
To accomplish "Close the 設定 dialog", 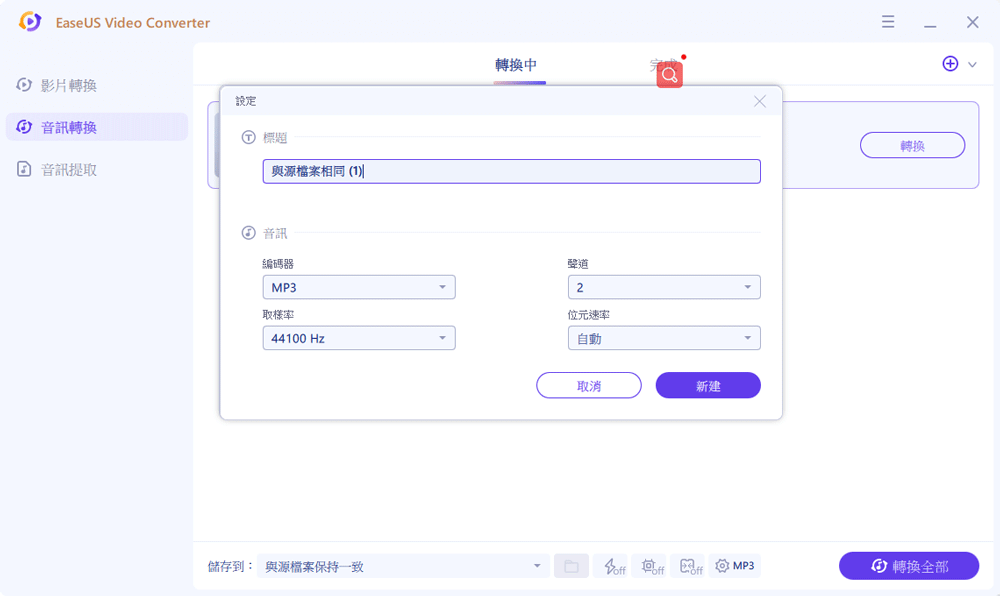I will (760, 101).
